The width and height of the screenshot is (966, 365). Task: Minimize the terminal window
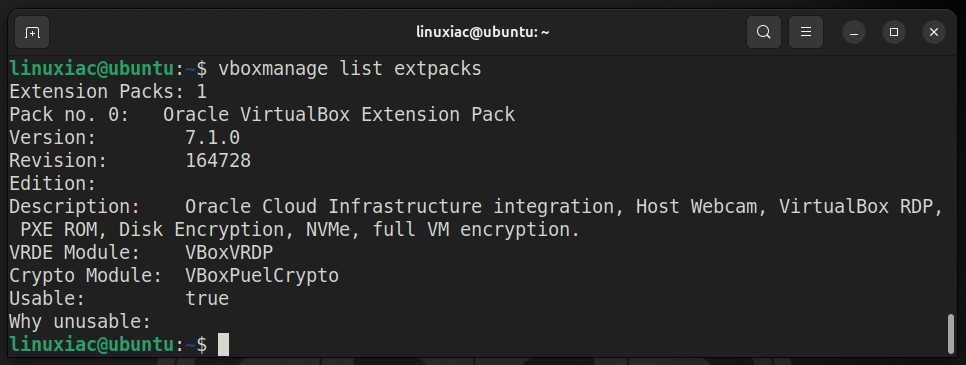(854, 32)
